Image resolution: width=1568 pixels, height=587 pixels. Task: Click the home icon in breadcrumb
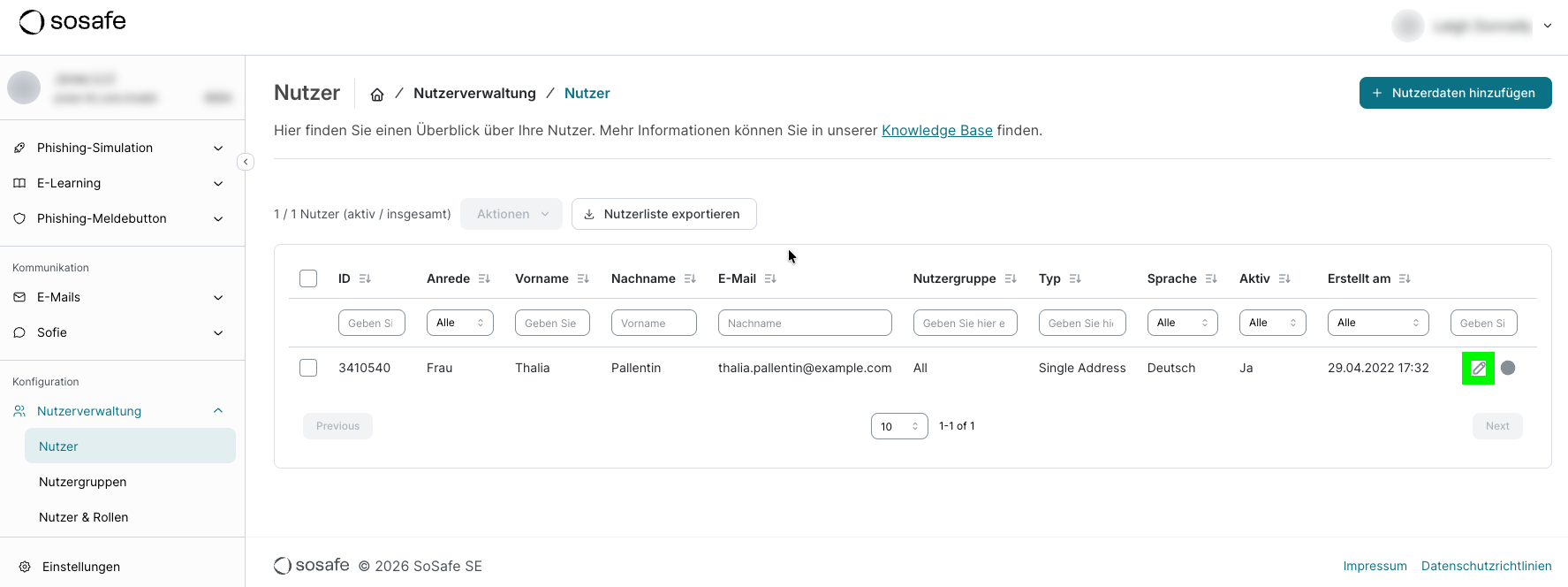coord(377,95)
